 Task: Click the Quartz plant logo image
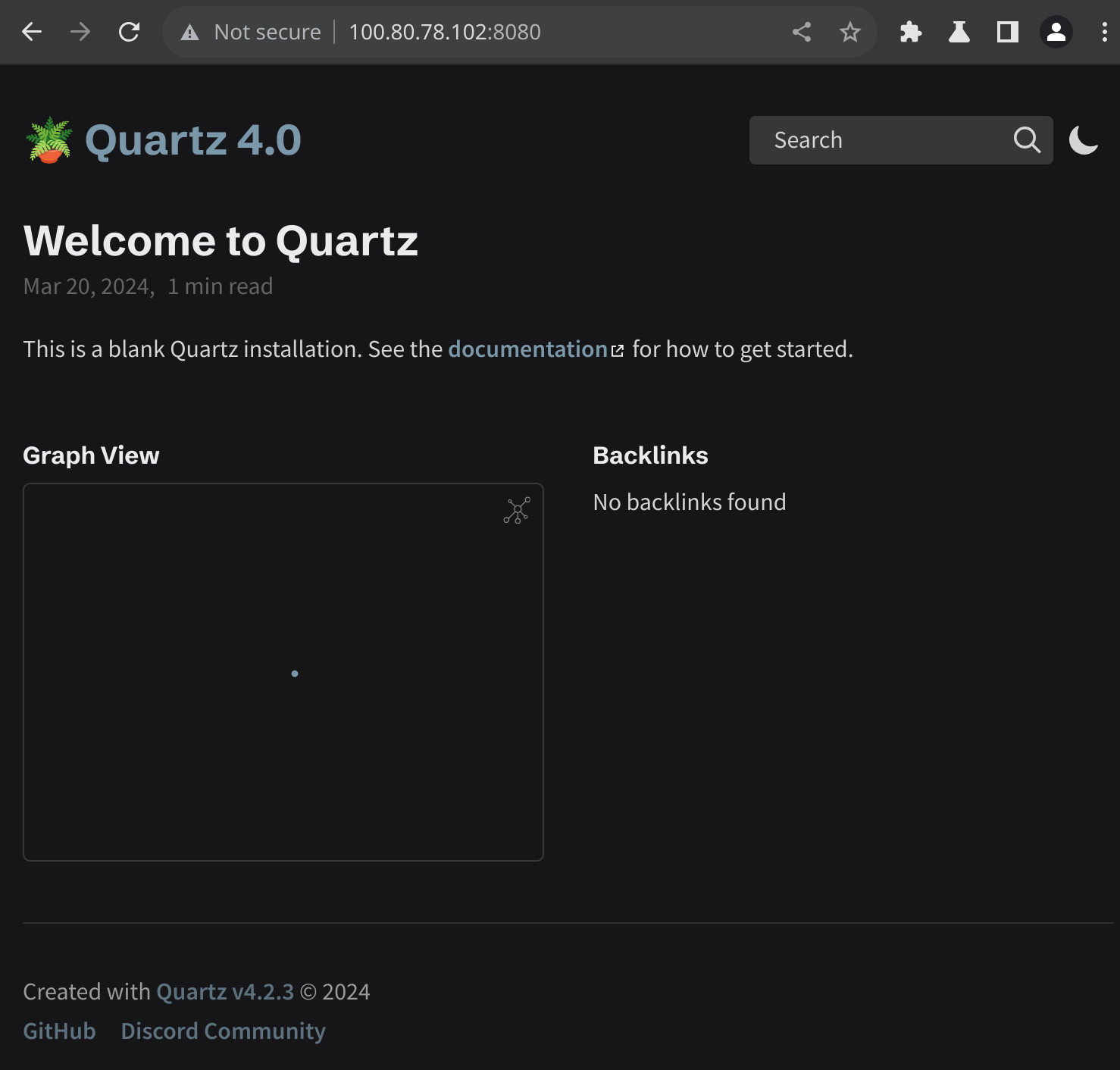(49, 140)
